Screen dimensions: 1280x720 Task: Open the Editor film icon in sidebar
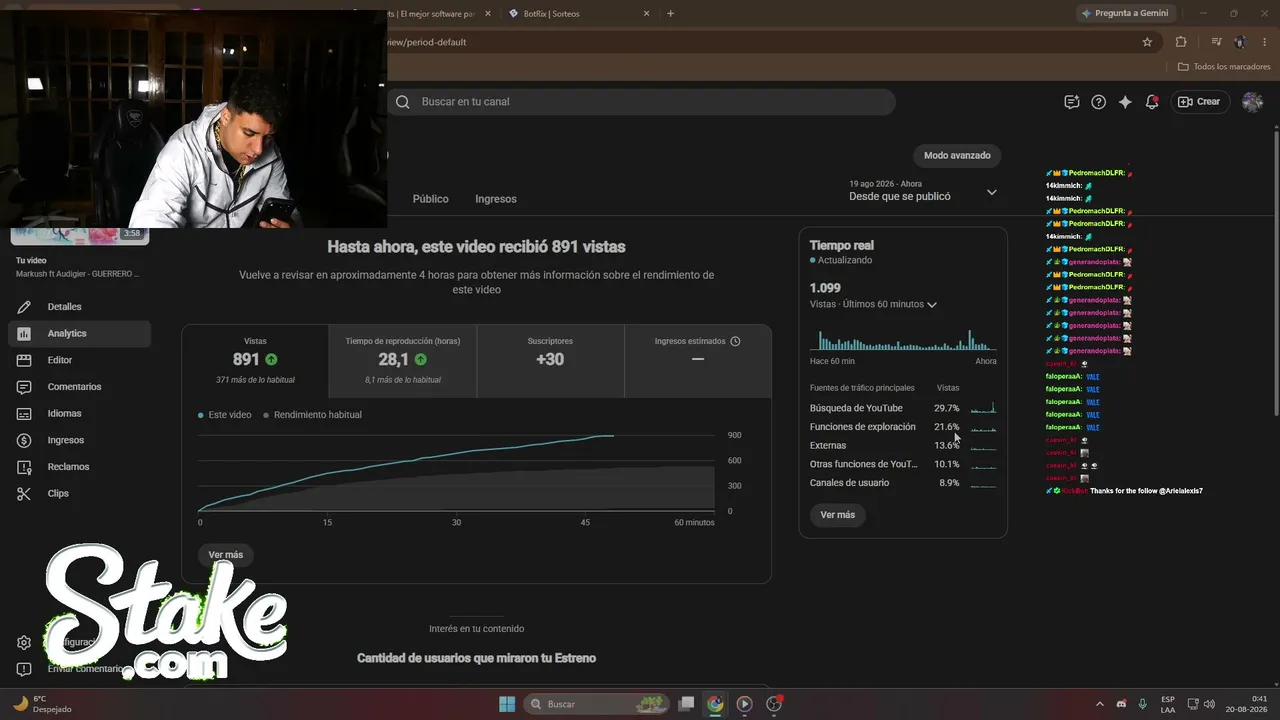(25, 360)
